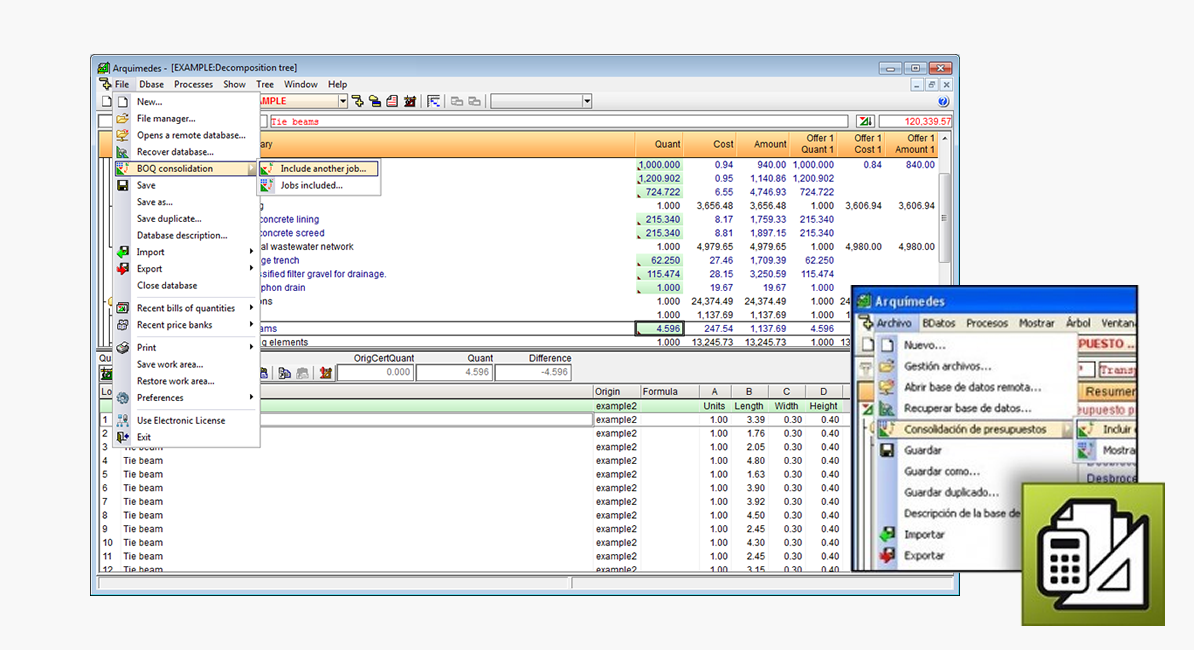Click the Preferences gear icon
Viewport: 1194px width, 650px height.
[x=122, y=398]
